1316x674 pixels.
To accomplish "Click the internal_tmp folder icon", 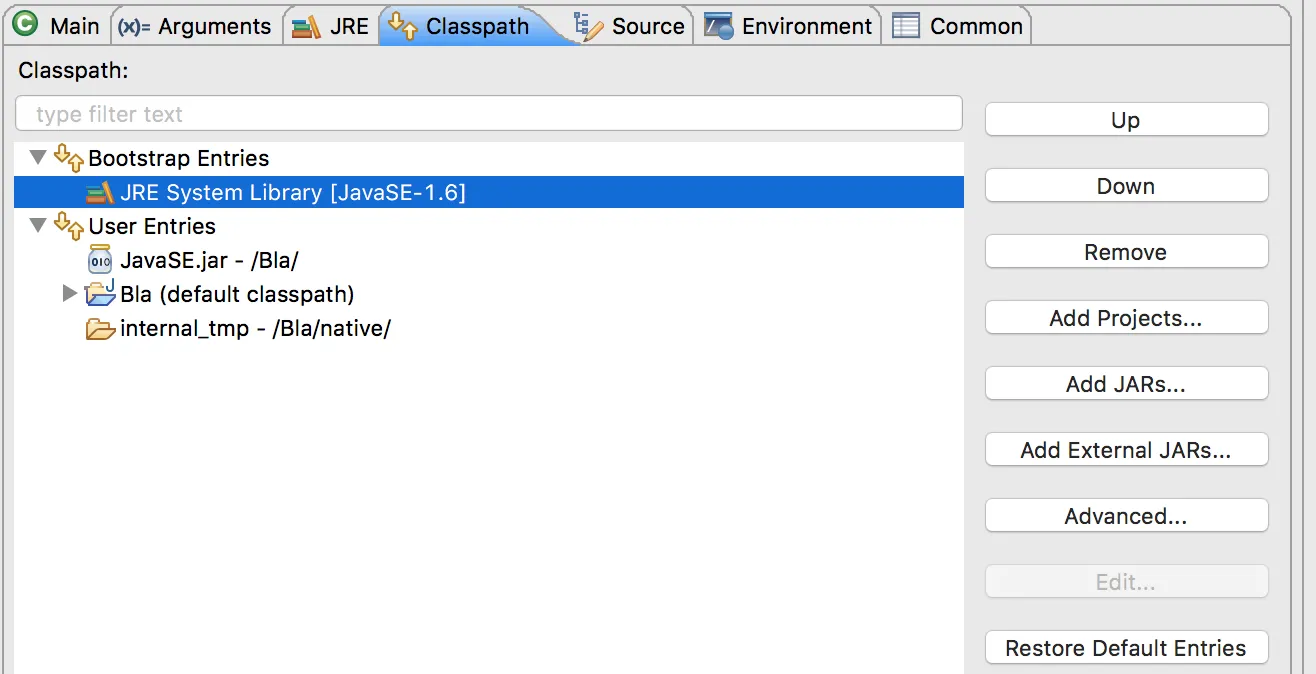I will point(100,329).
